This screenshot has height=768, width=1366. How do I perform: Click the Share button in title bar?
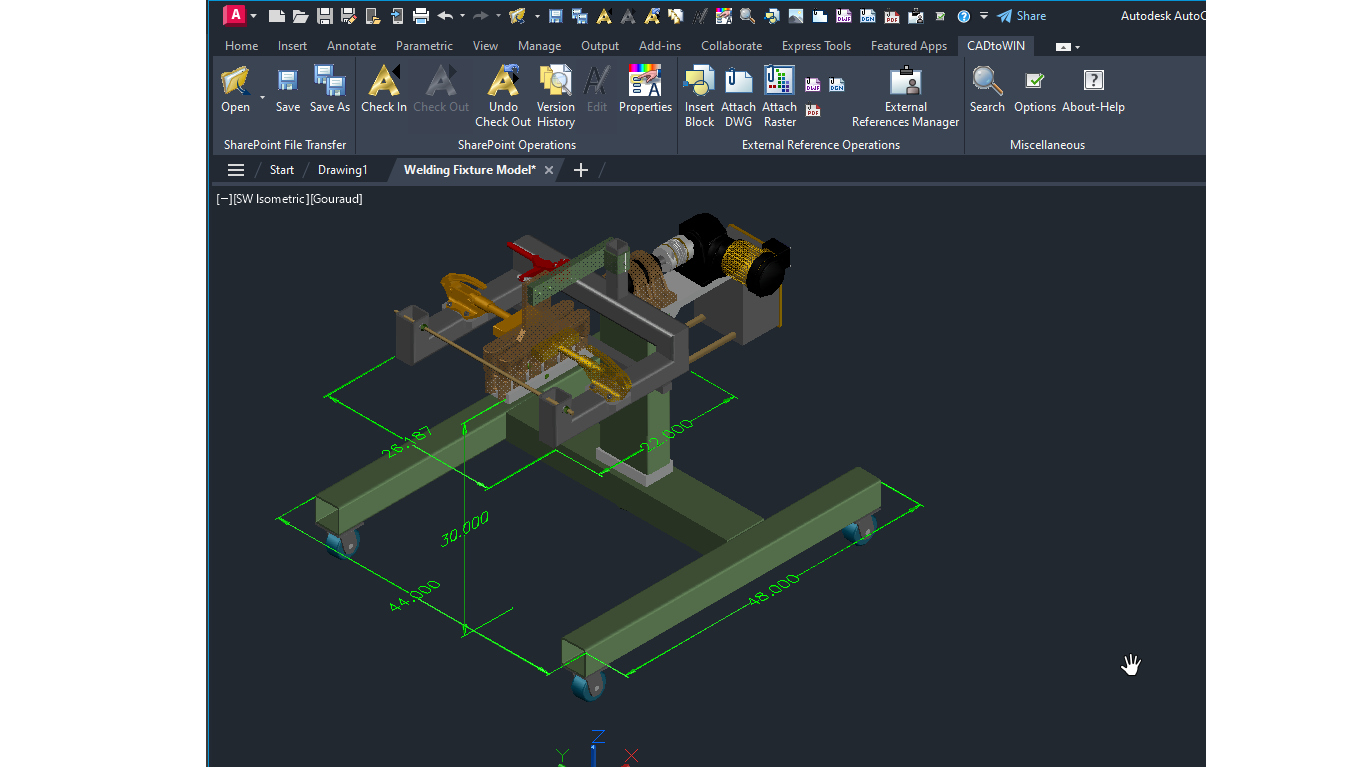pyautogui.click(x=1021, y=16)
